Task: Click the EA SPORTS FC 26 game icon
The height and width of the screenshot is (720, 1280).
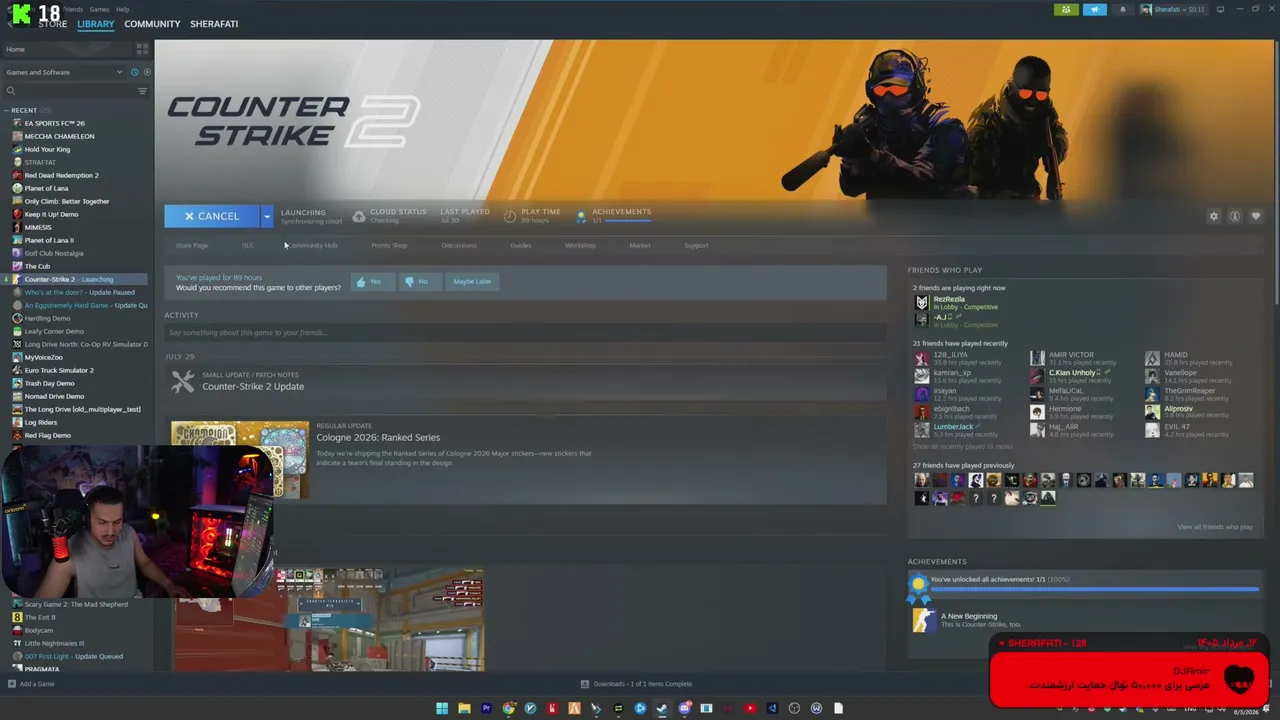Action: (17, 123)
